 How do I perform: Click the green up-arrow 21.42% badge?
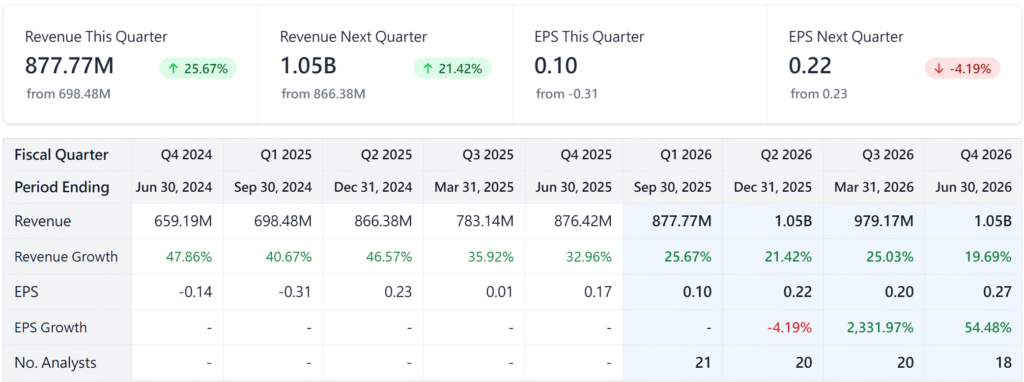click(452, 69)
